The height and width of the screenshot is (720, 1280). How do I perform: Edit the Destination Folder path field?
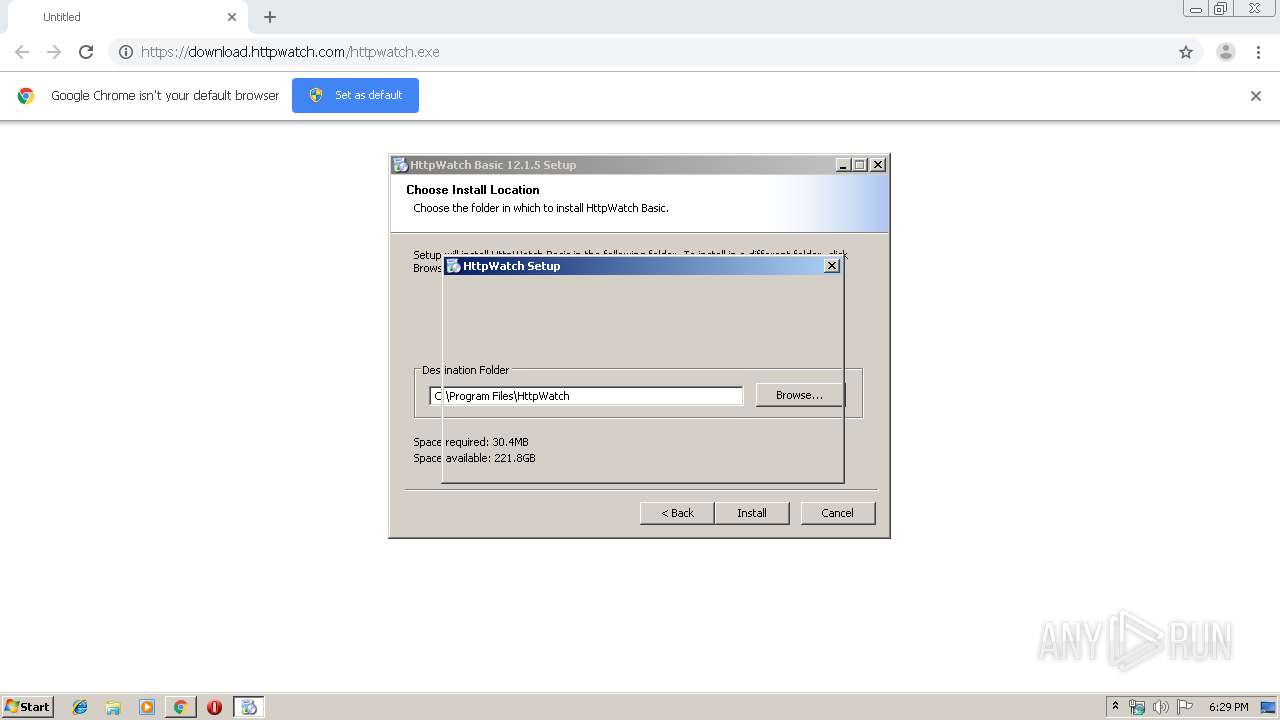point(586,396)
